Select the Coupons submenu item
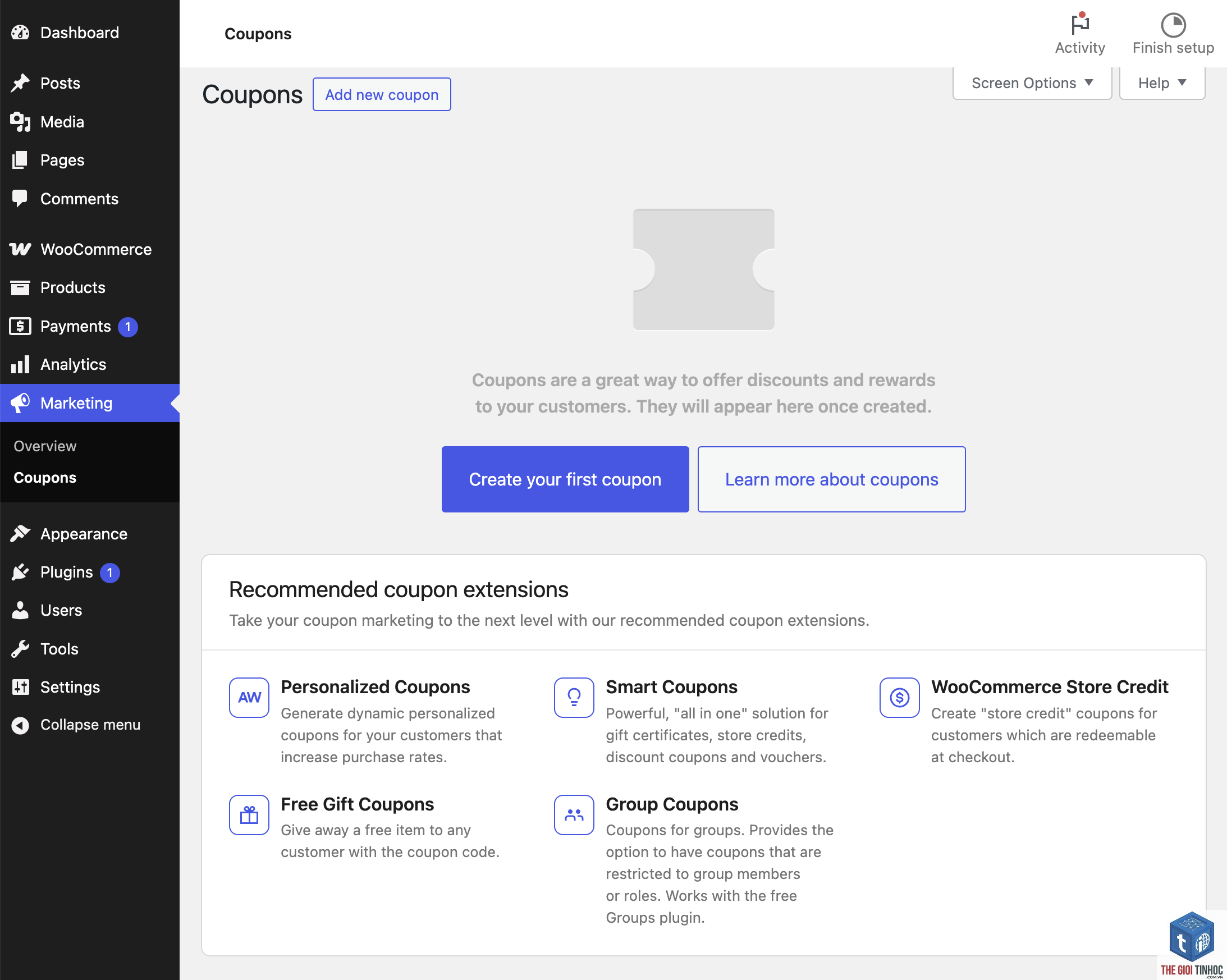1227x980 pixels. click(x=45, y=478)
